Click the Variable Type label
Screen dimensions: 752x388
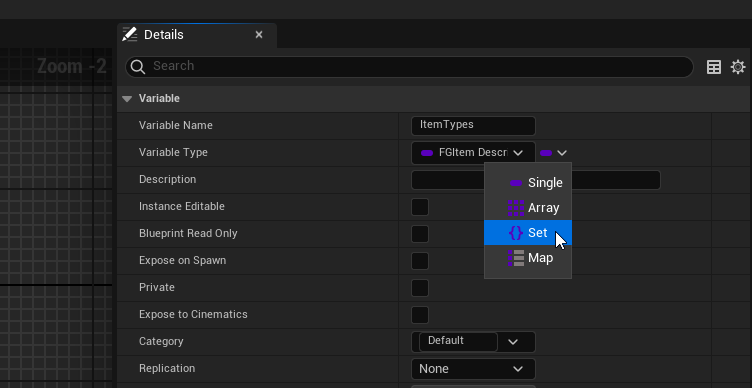[x=173, y=152]
